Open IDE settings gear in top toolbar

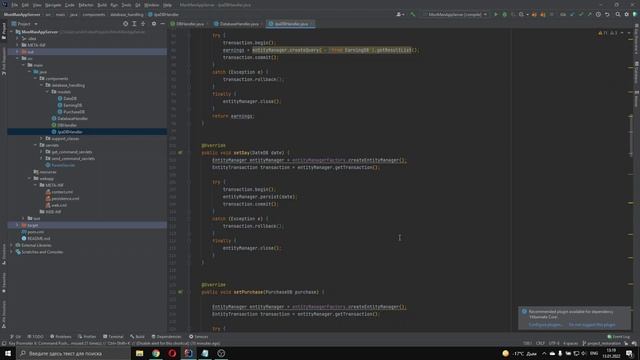tap(627, 14)
